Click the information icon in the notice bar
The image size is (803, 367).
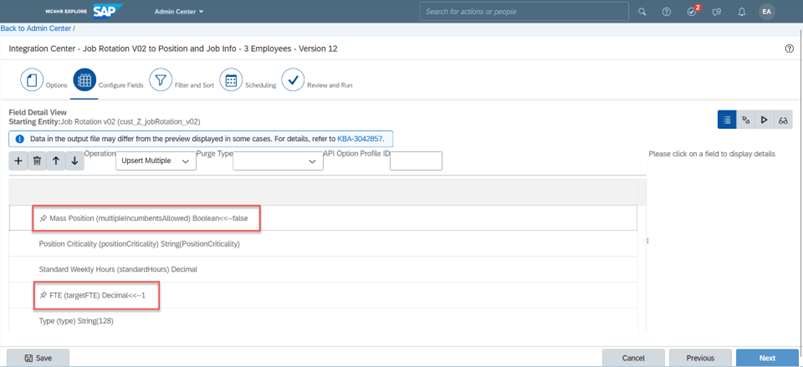20,139
